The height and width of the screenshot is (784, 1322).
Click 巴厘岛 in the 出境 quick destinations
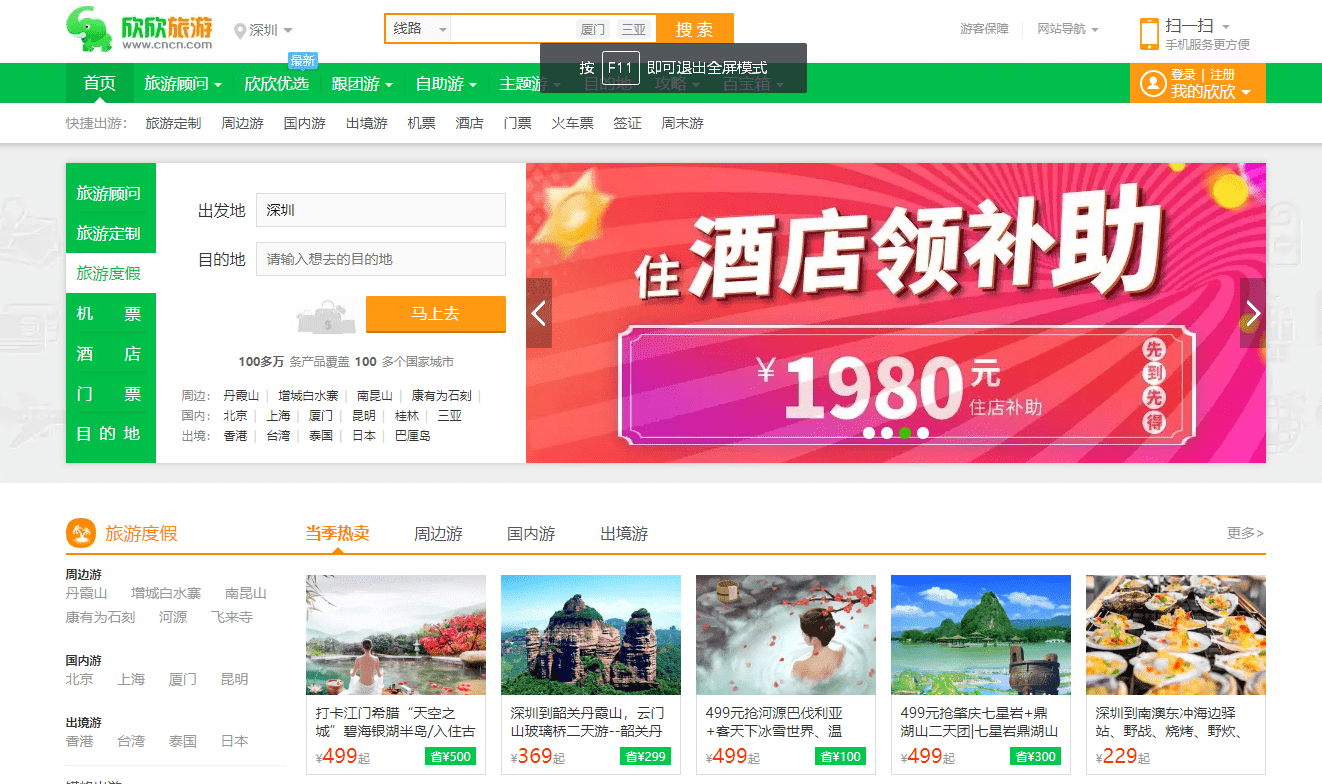click(413, 436)
